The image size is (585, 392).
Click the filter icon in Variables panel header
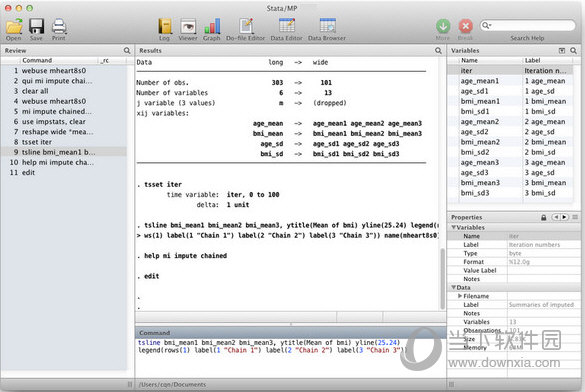562,50
